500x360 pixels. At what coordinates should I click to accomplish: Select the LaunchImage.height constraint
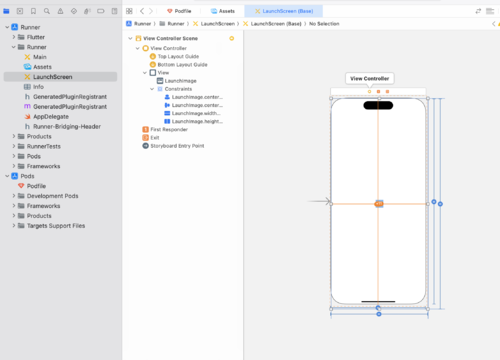click(x=197, y=121)
